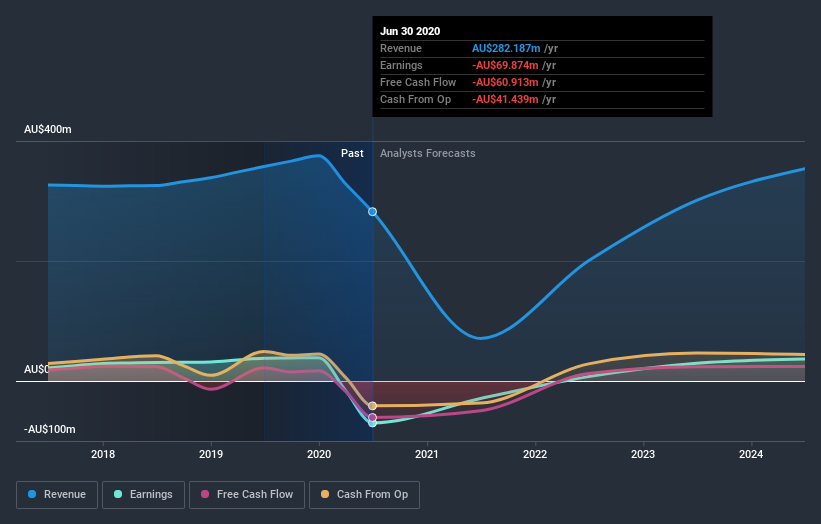The width and height of the screenshot is (821, 524).
Task: Toggle the Cash From Op legend button
Action: pyautogui.click(x=364, y=495)
